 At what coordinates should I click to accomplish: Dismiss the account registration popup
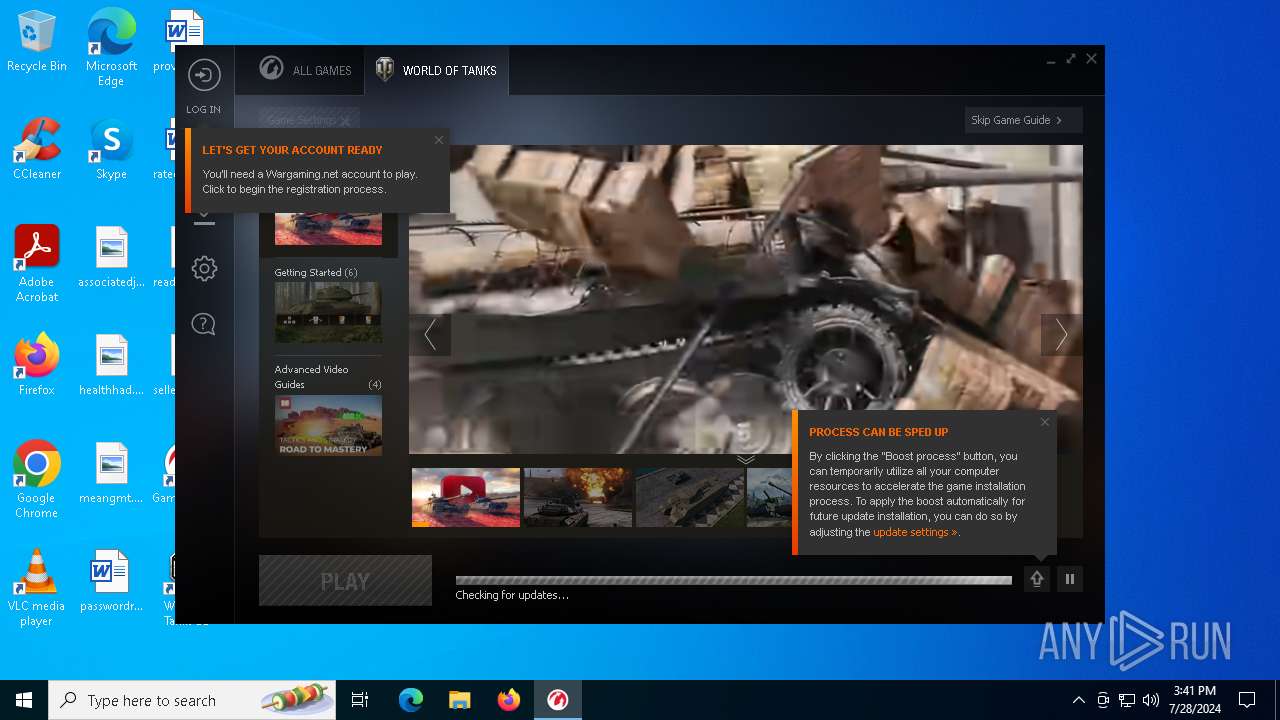(x=439, y=140)
